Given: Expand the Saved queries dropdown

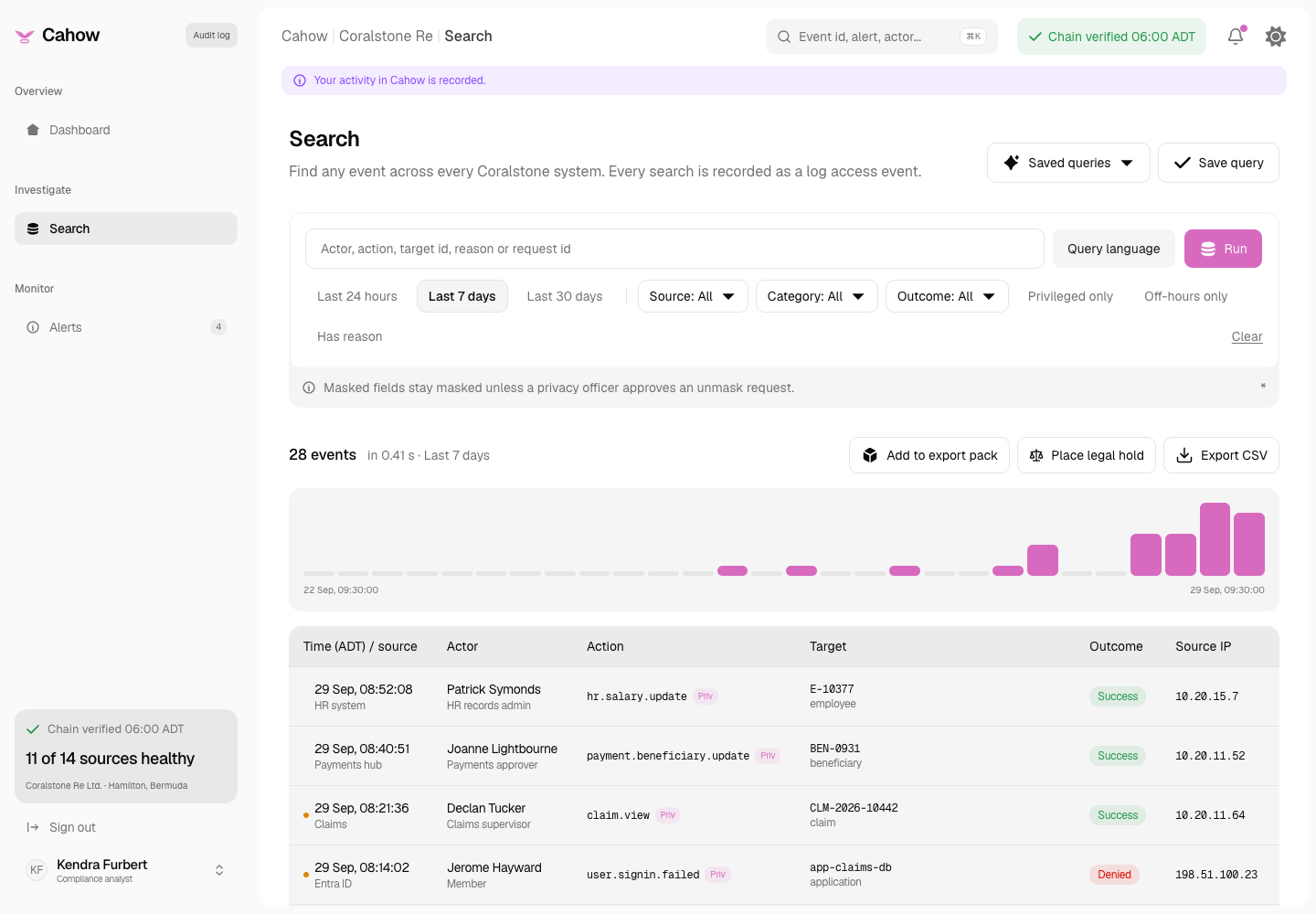Looking at the screenshot, I should (x=1068, y=163).
